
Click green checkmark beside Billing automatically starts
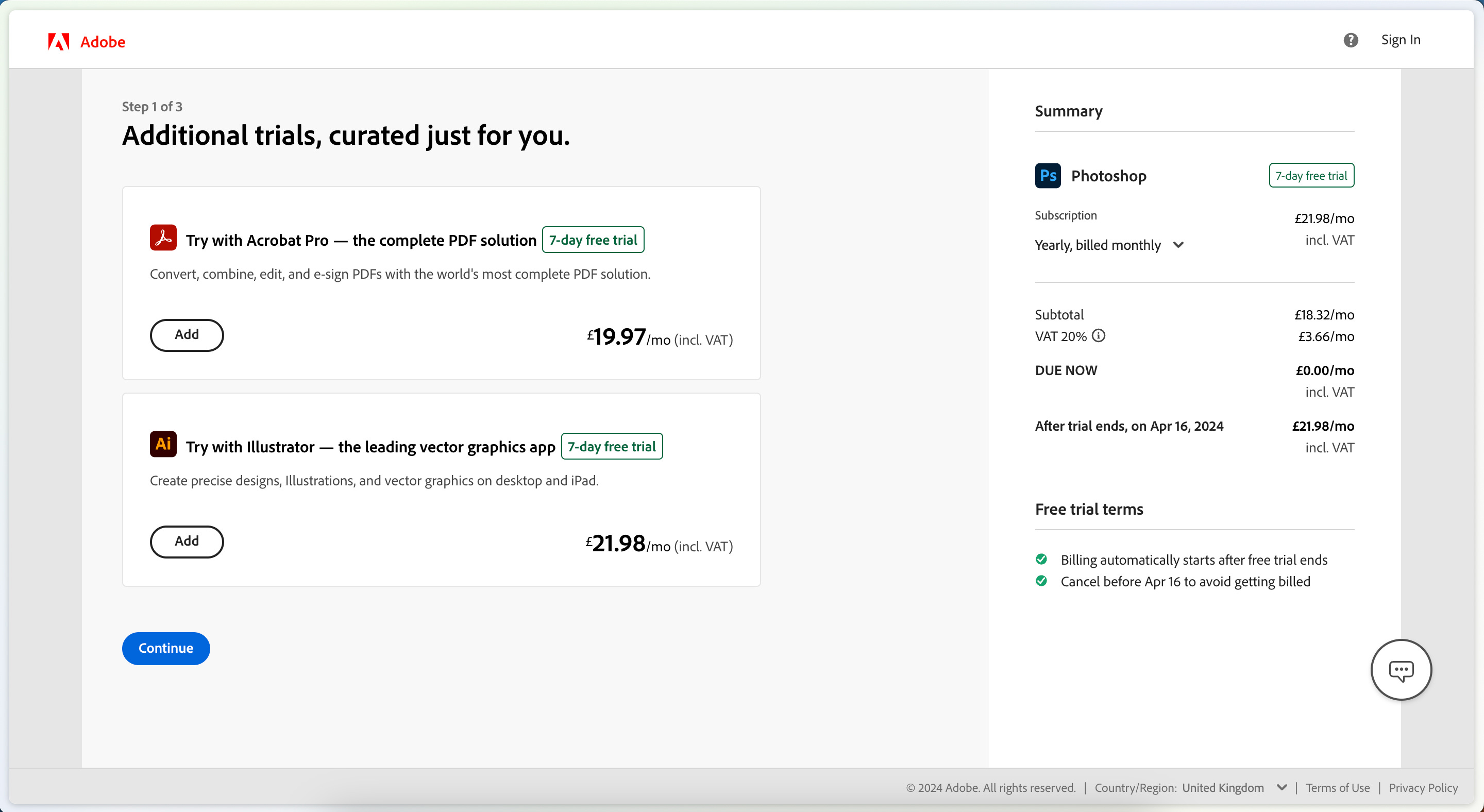1041,559
